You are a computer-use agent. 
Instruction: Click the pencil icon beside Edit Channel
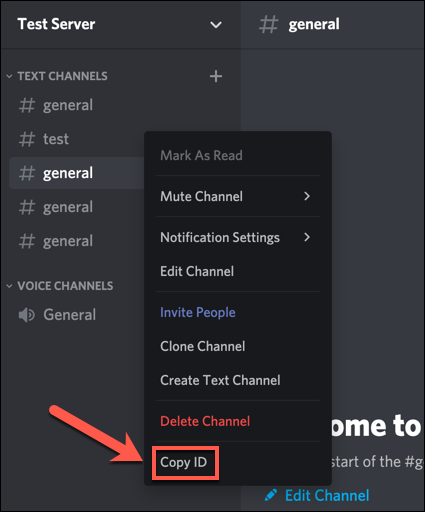click(x=271, y=495)
